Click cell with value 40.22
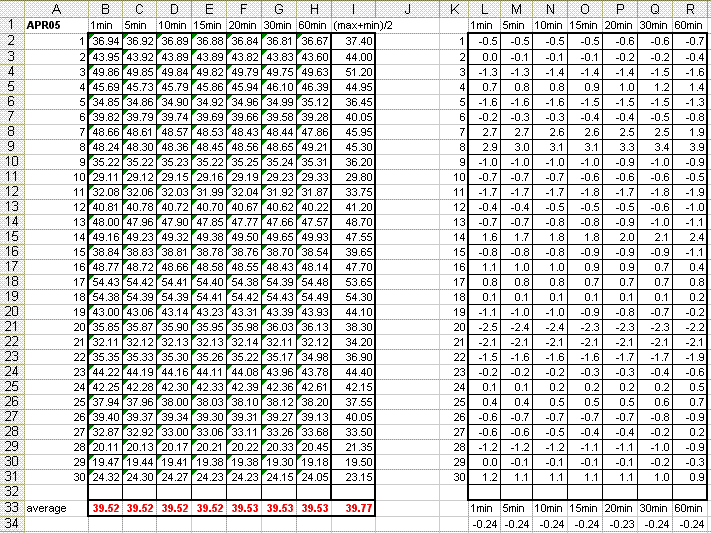 coord(314,207)
